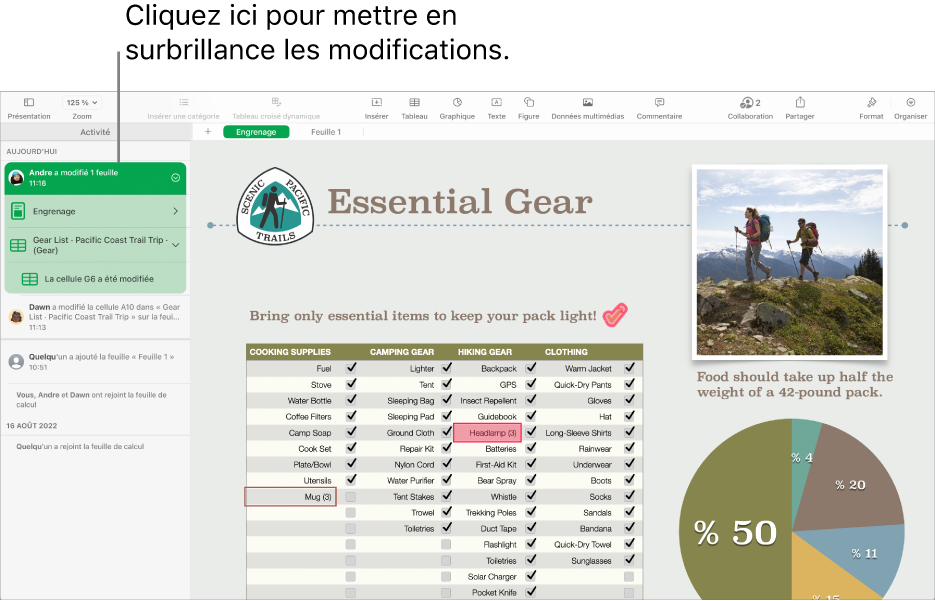Select the pink checkmark drawing
935x601 pixels.
(x=615, y=315)
